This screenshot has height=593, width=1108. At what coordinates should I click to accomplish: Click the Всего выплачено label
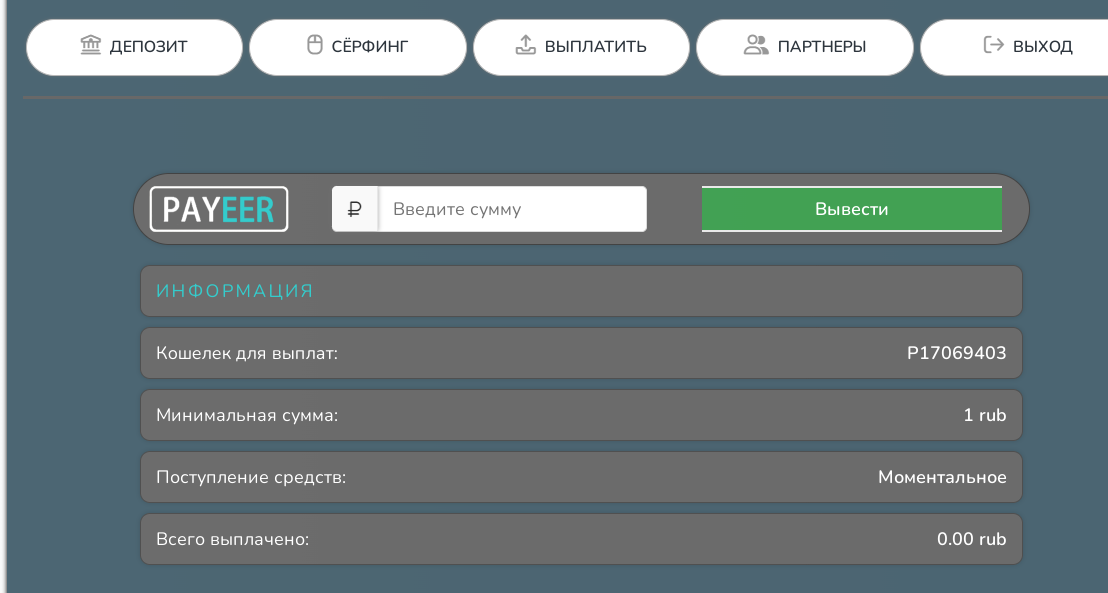point(232,540)
